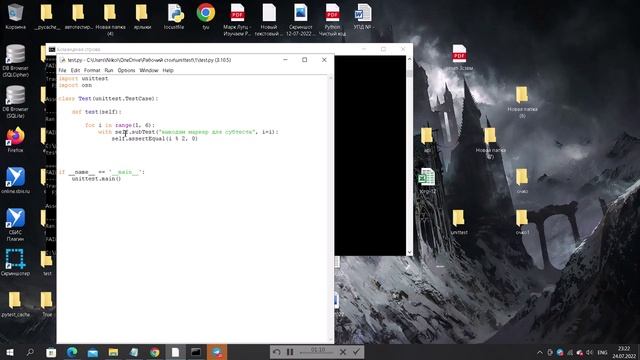Cancel recording with the X button
Screen dimensions: 640x360
343,352
